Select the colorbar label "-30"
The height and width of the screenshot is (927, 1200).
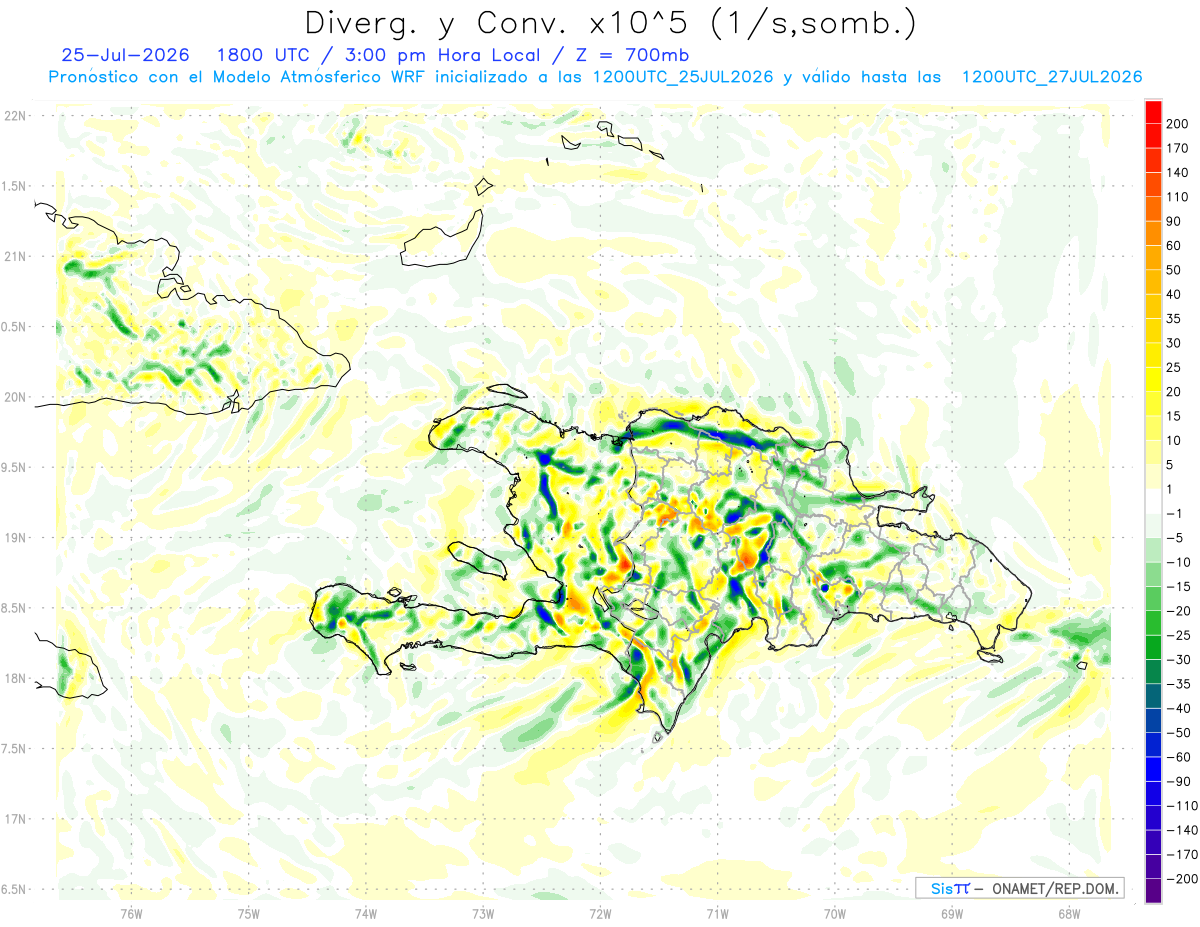tap(1178, 660)
